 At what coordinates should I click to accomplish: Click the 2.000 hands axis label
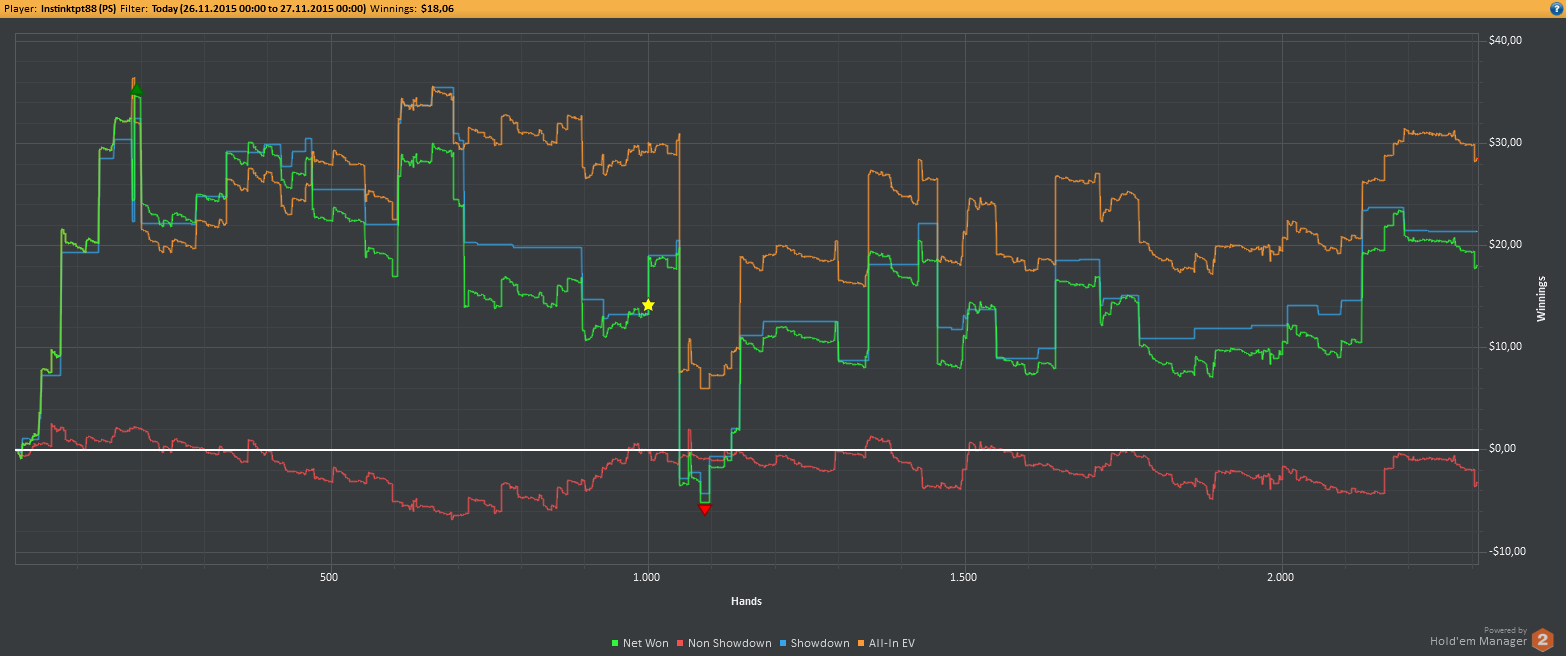click(x=1280, y=577)
